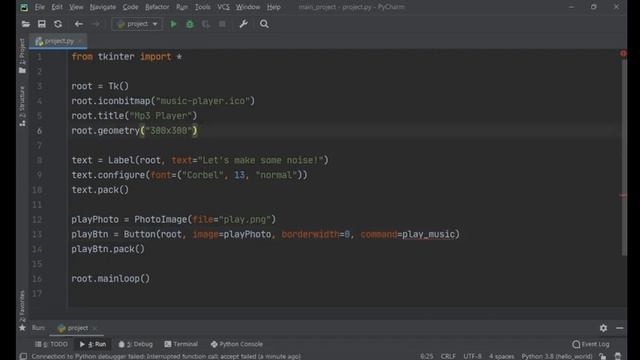The image size is (640, 360).
Task: Click the Search Everywhere magnifier icon
Action: [264, 24]
